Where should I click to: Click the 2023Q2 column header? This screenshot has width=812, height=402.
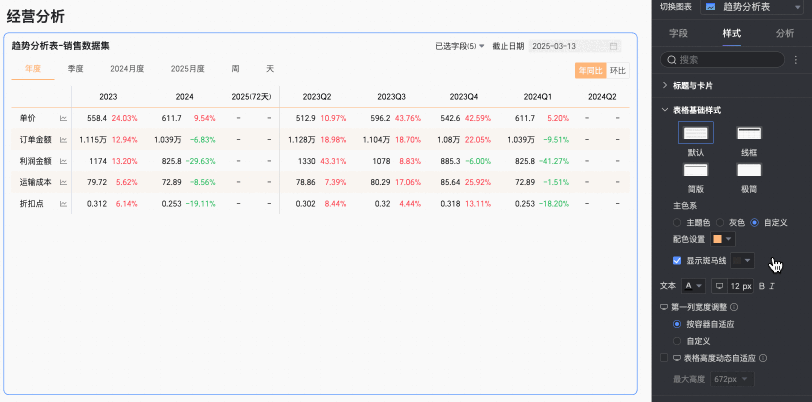coord(317,97)
